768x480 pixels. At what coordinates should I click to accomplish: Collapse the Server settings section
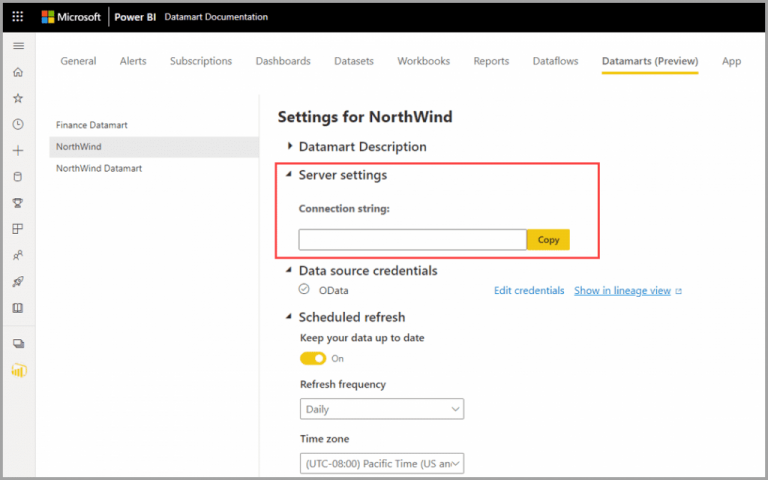[289, 174]
